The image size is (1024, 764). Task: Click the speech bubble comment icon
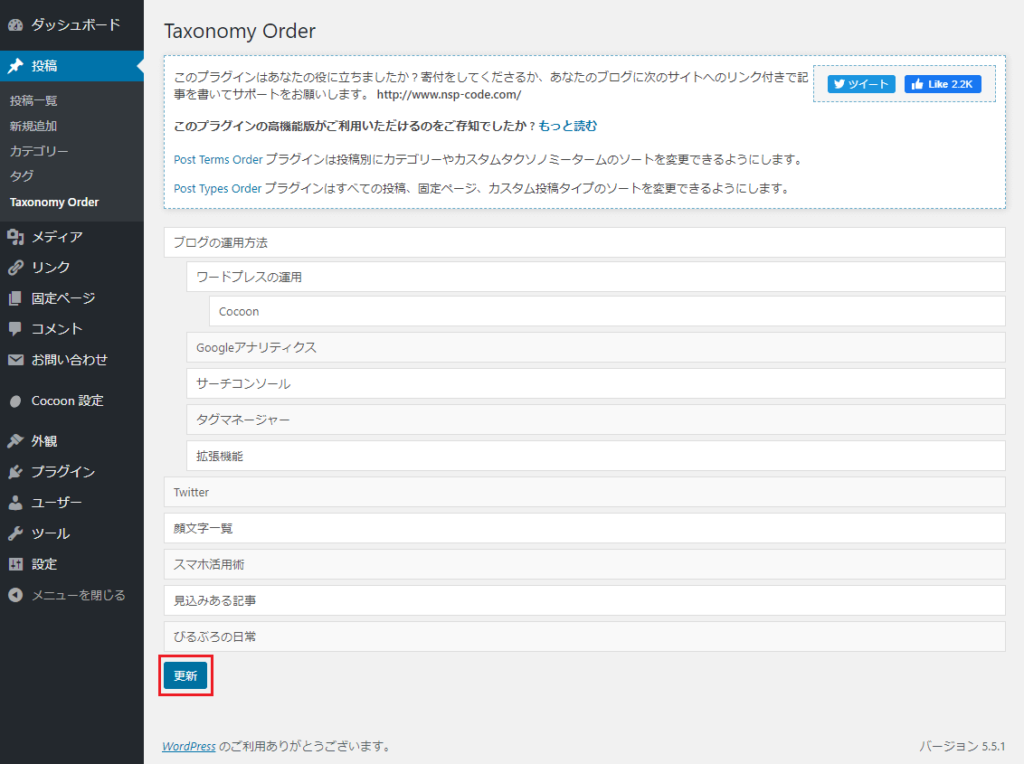(16, 329)
